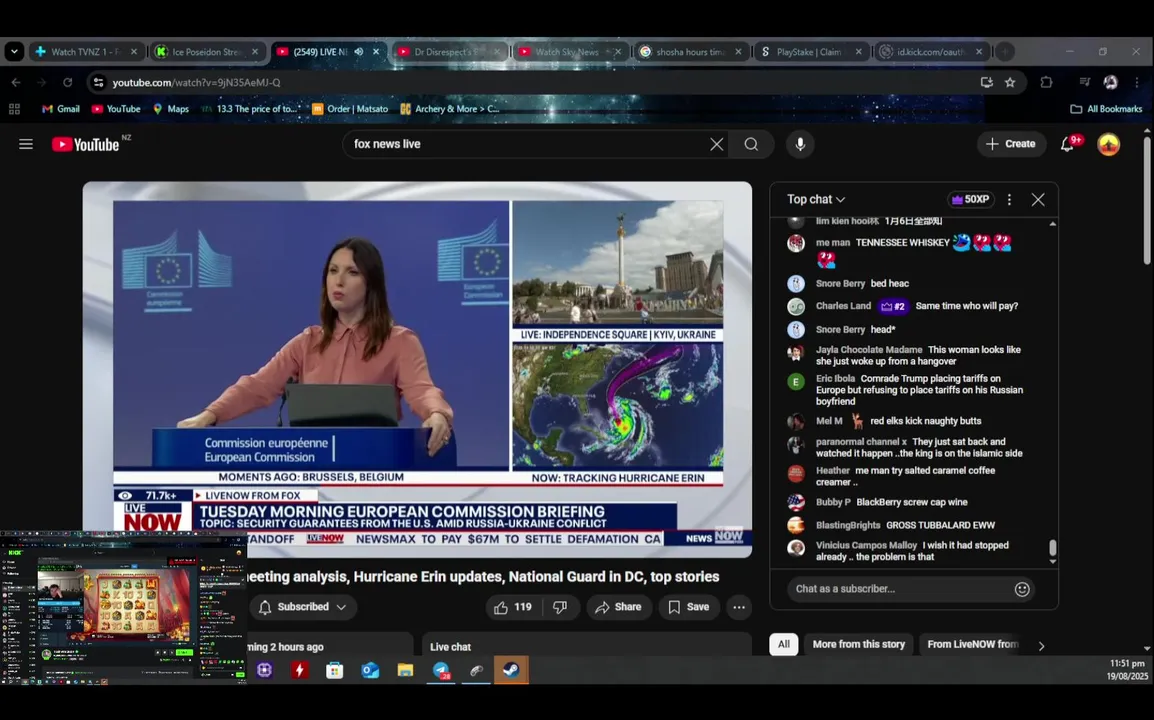1154x720 pixels.
Task: Open the account avatar menu
Action: click(x=1108, y=144)
